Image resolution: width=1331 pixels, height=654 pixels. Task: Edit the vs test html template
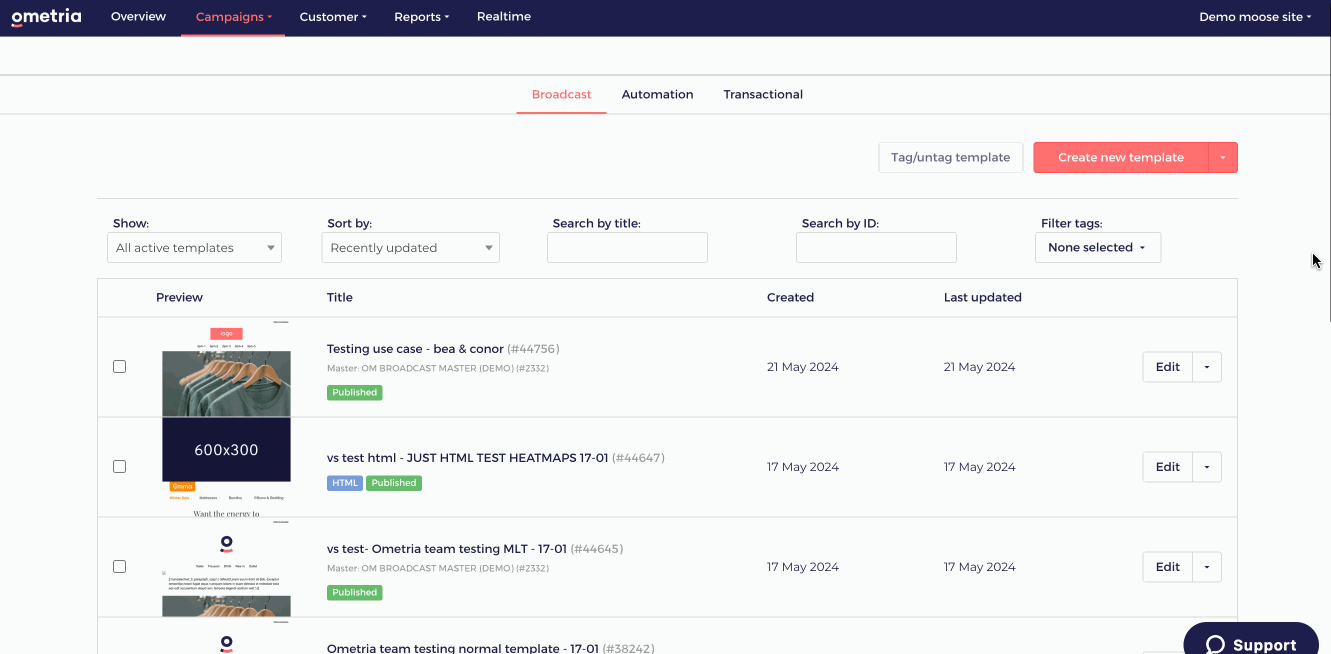(1167, 467)
